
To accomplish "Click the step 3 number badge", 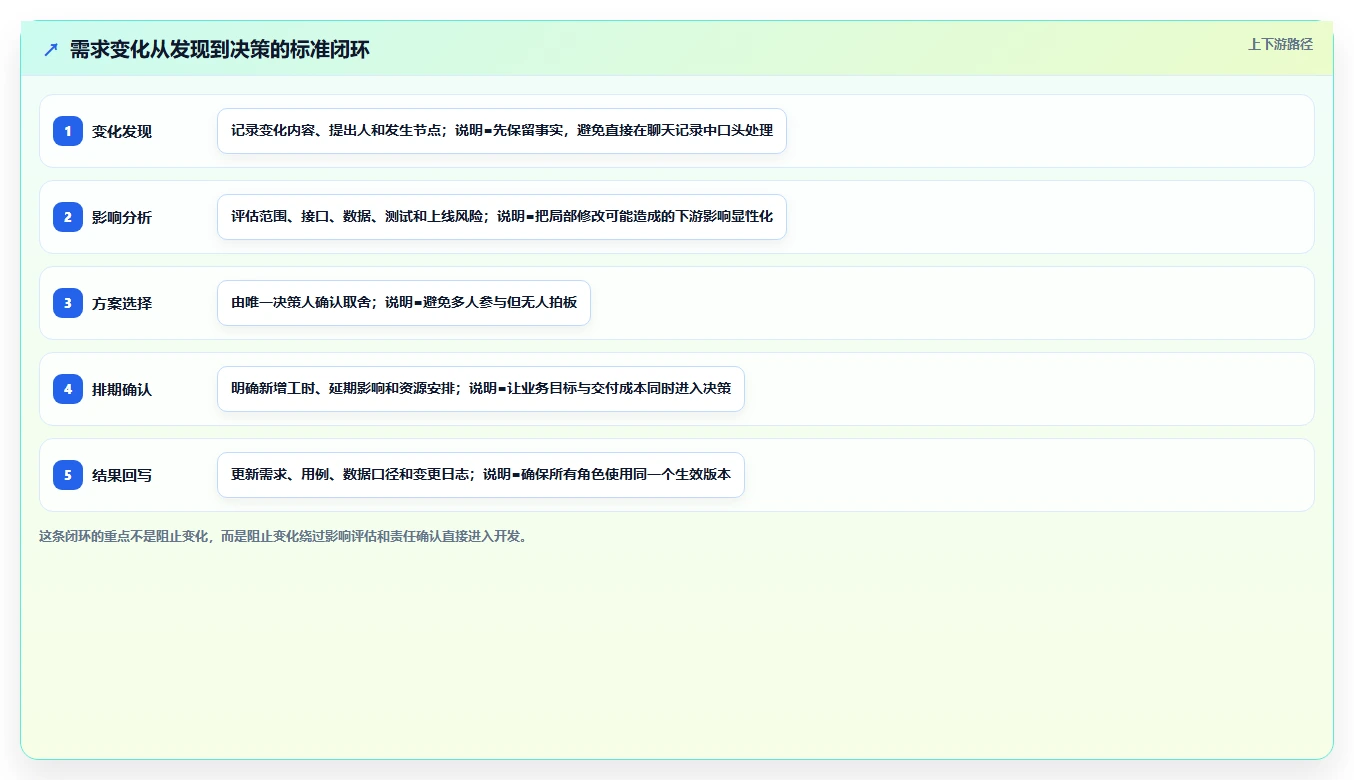I will (68, 303).
